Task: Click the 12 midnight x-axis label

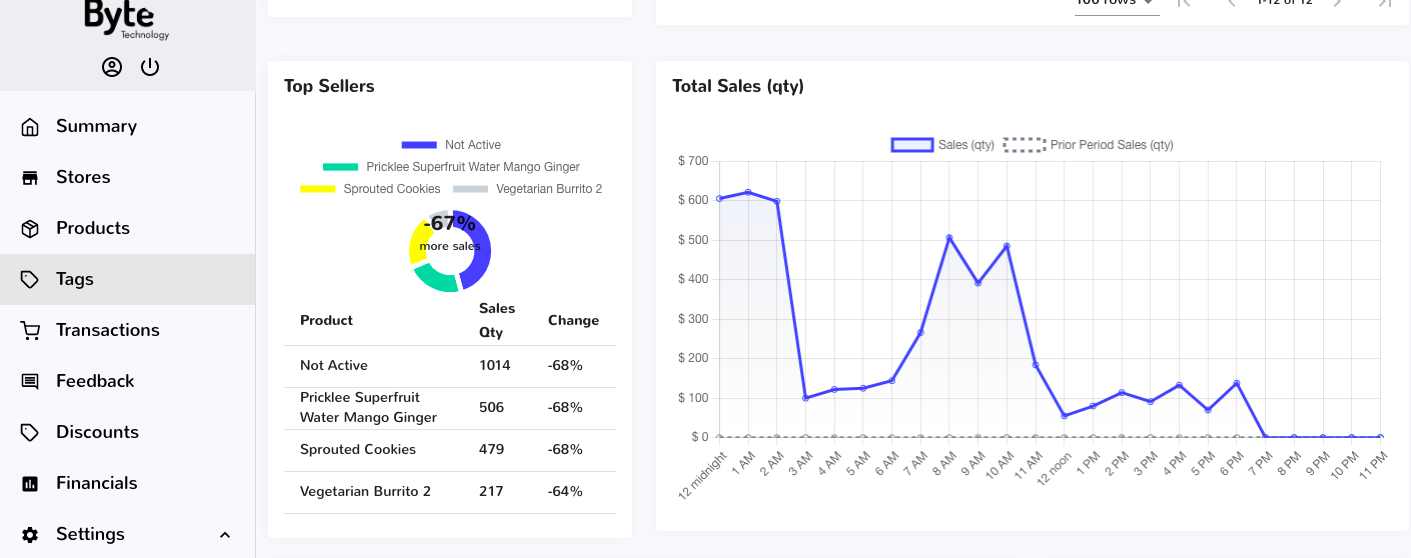Action: [x=705, y=476]
